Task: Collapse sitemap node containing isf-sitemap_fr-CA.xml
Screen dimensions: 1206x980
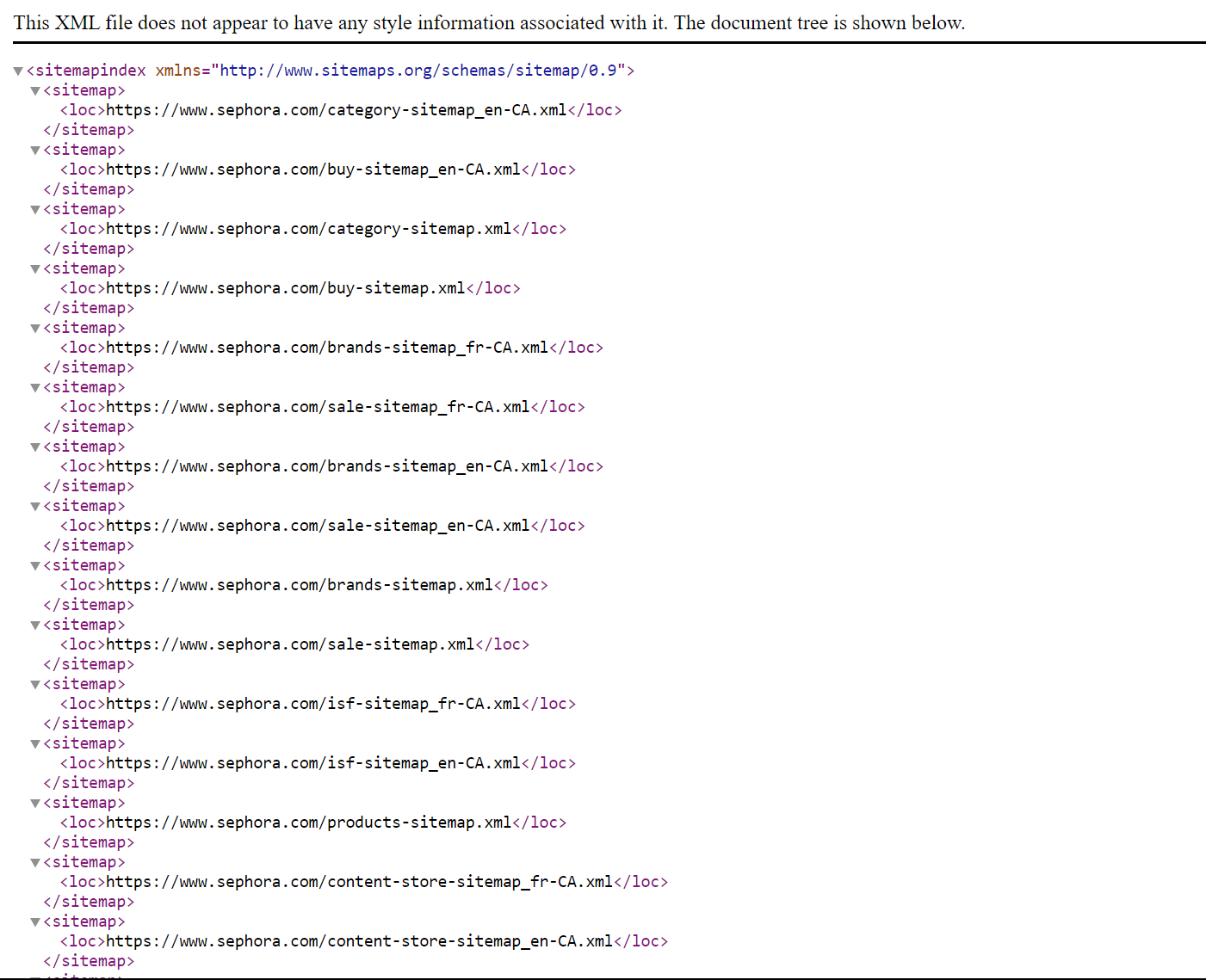Action: point(35,685)
